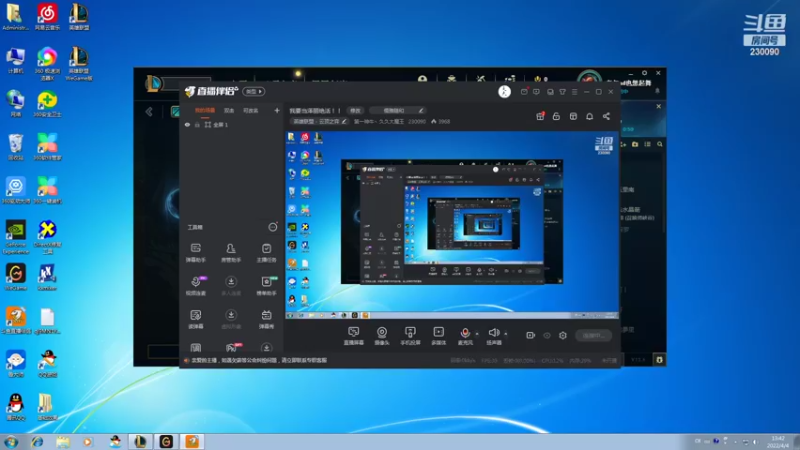The width and height of the screenshot is (800, 450).
Task: Open notification bell in streaming companion
Action: pos(589,116)
